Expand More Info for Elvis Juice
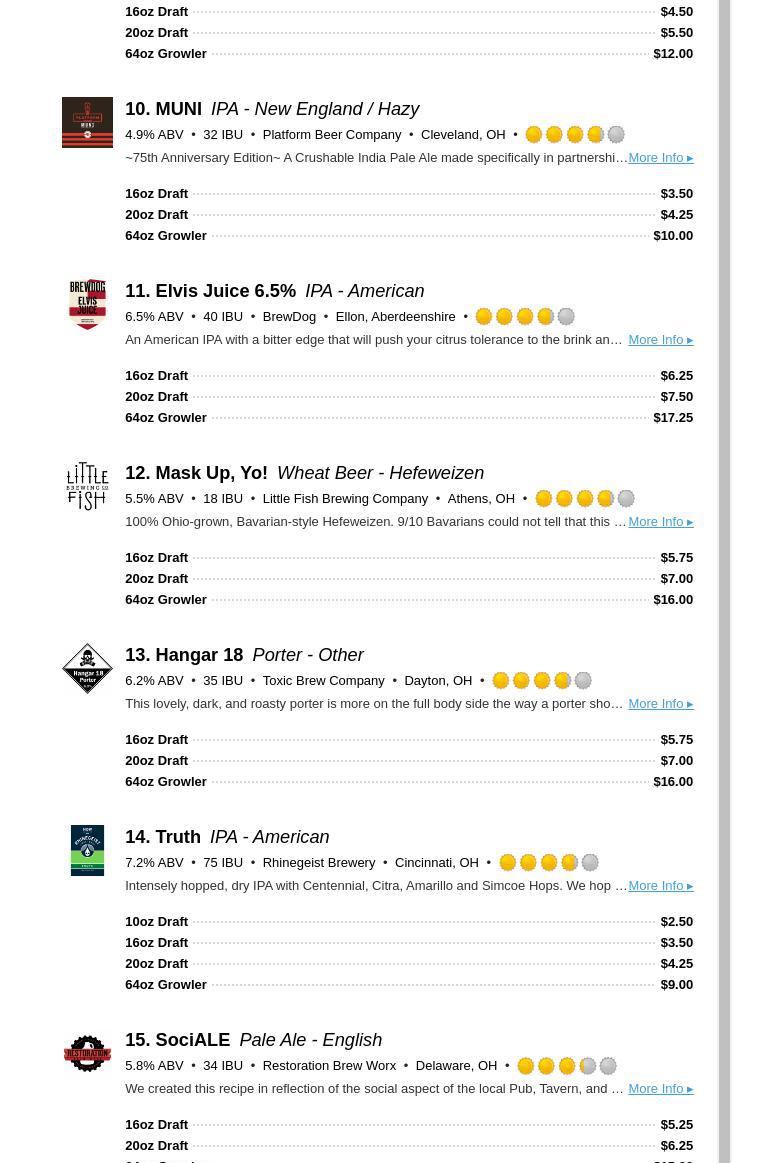This screenshot has width=770, height=1163. click(660, 340)
